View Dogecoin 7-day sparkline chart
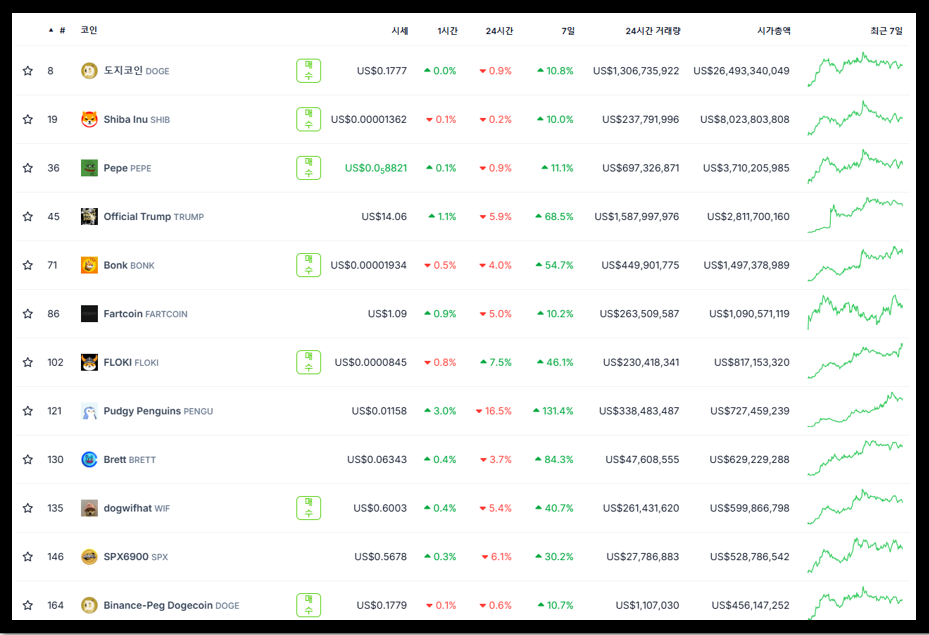This screenshot has width=929, height=635. 855,70
